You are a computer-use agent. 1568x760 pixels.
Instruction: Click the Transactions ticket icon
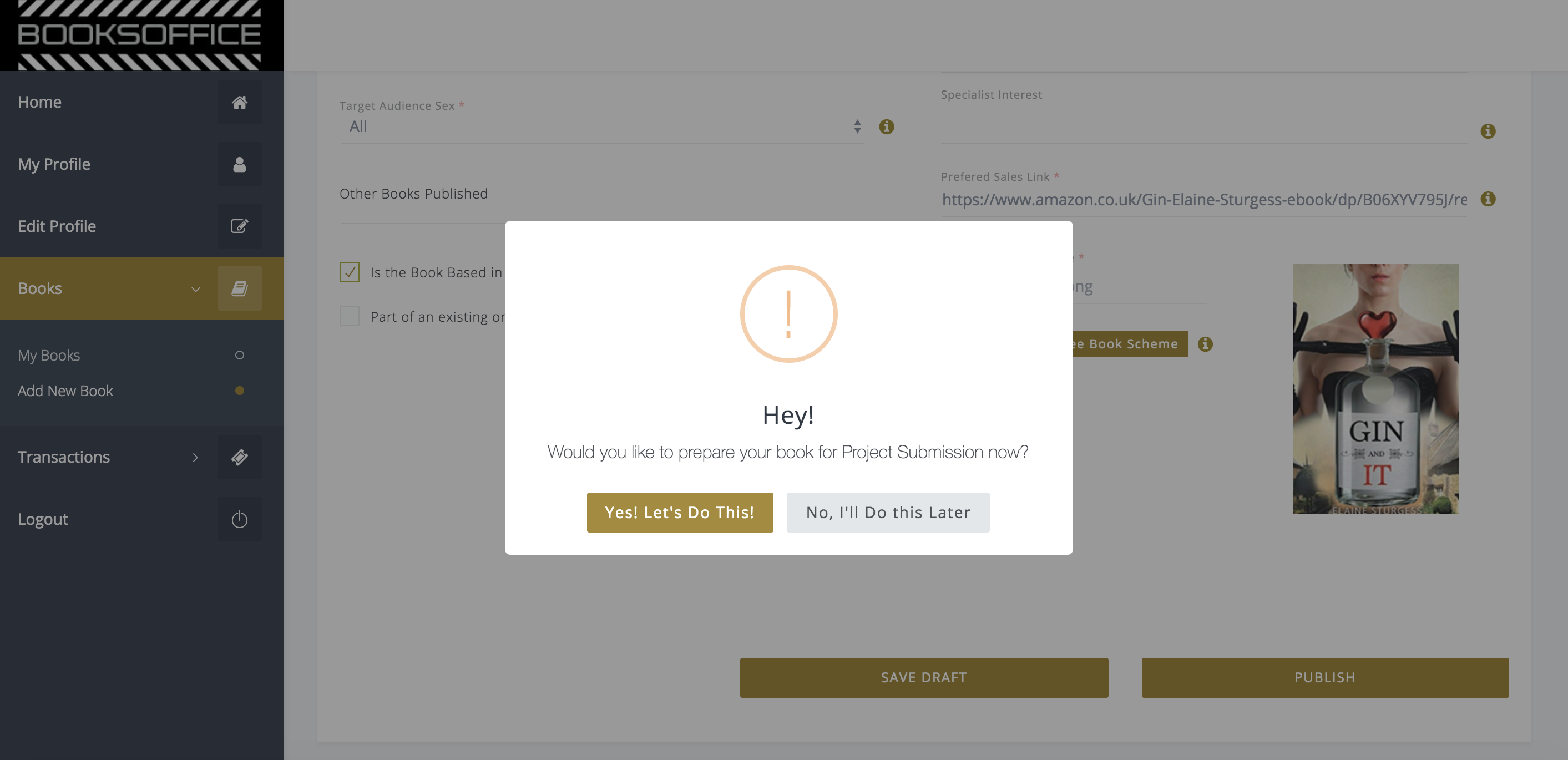point(239,457)
